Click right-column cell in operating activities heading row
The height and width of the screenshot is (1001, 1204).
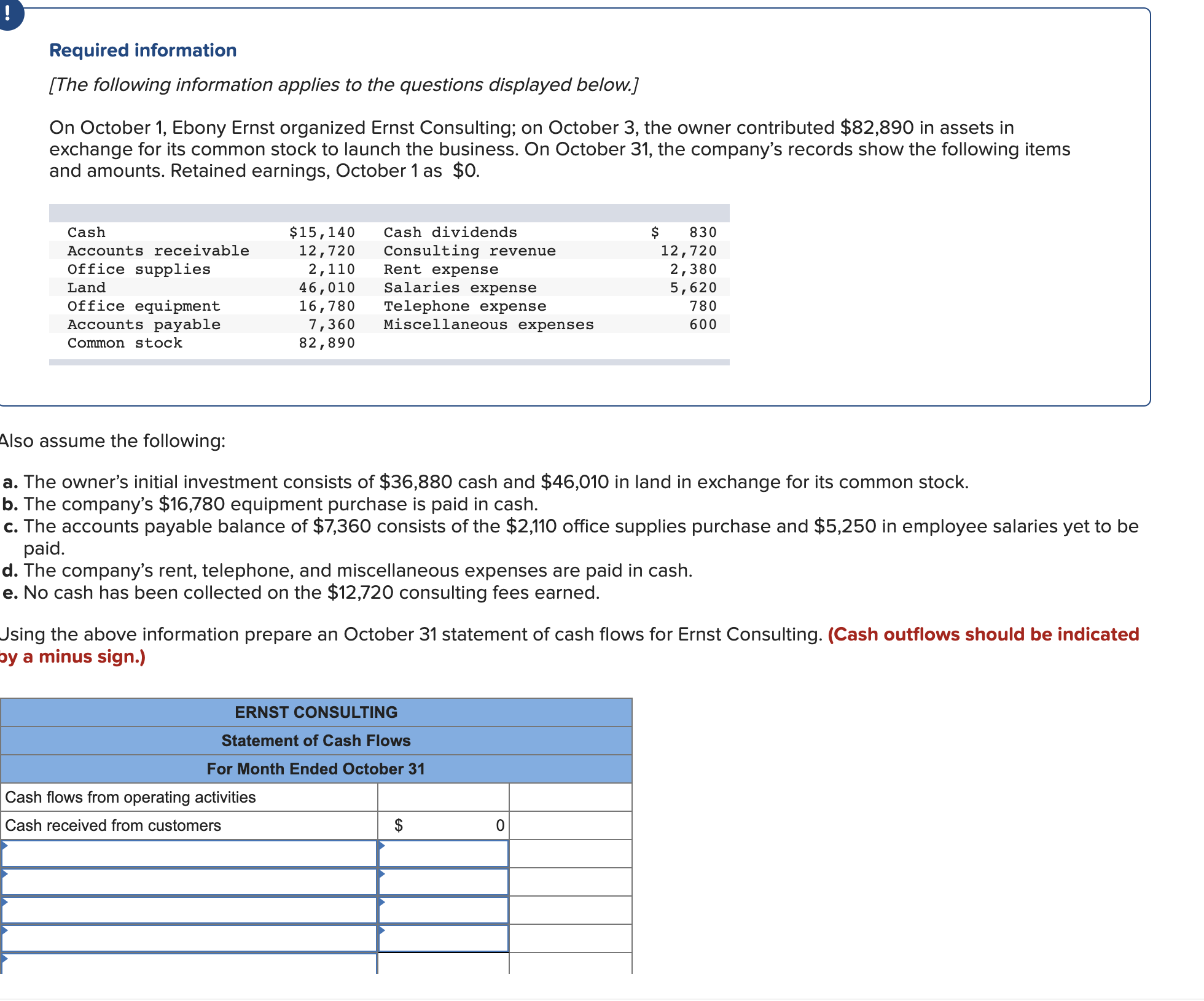tap(571, 797)
